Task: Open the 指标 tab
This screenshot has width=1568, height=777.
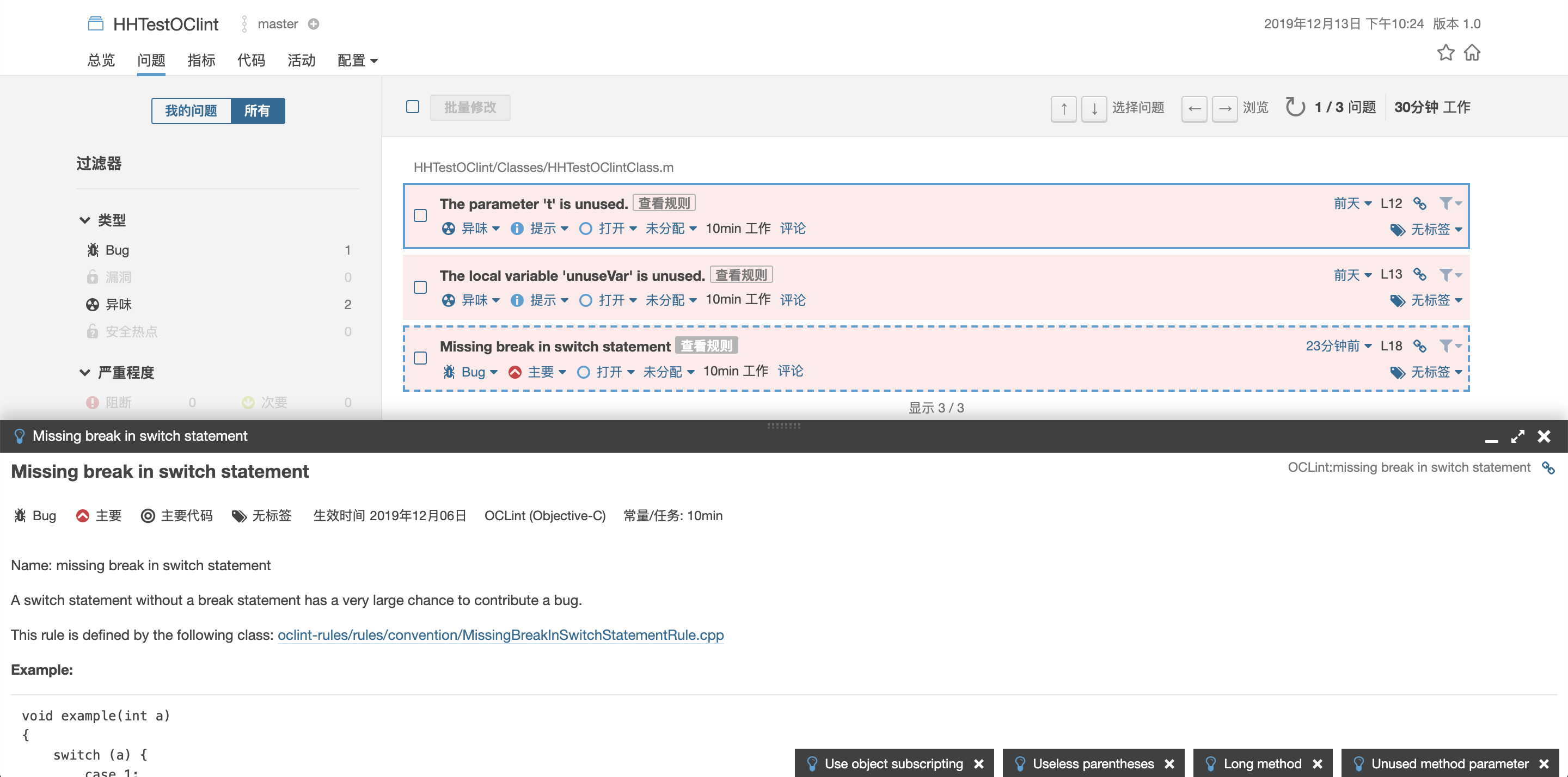Action: click(201, 60)
